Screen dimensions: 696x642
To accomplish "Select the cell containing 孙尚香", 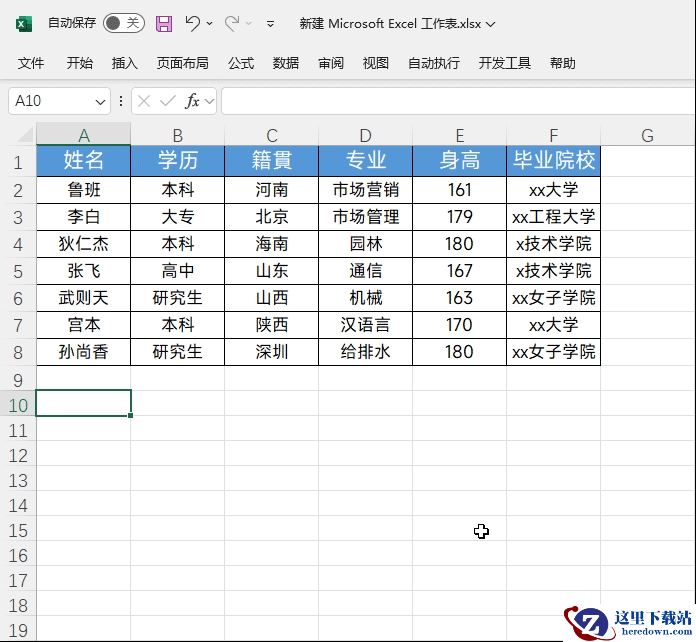I will (83, 352).
